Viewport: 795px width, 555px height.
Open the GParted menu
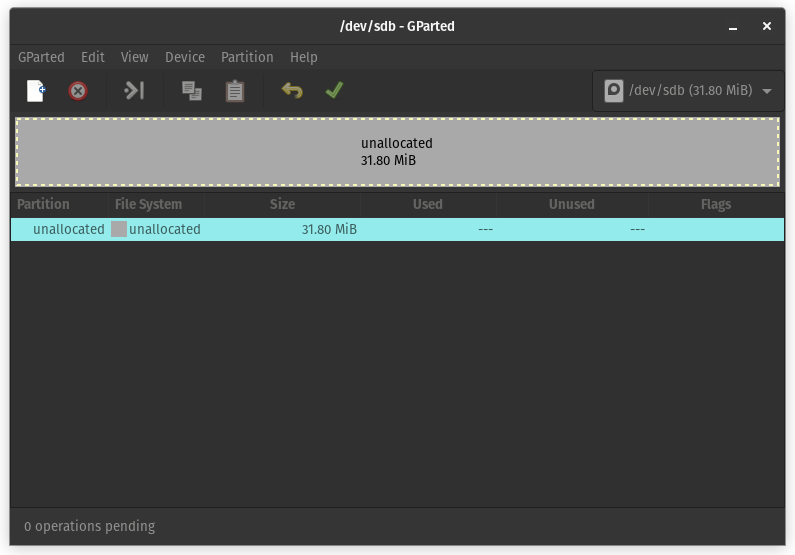coord(41,57)
